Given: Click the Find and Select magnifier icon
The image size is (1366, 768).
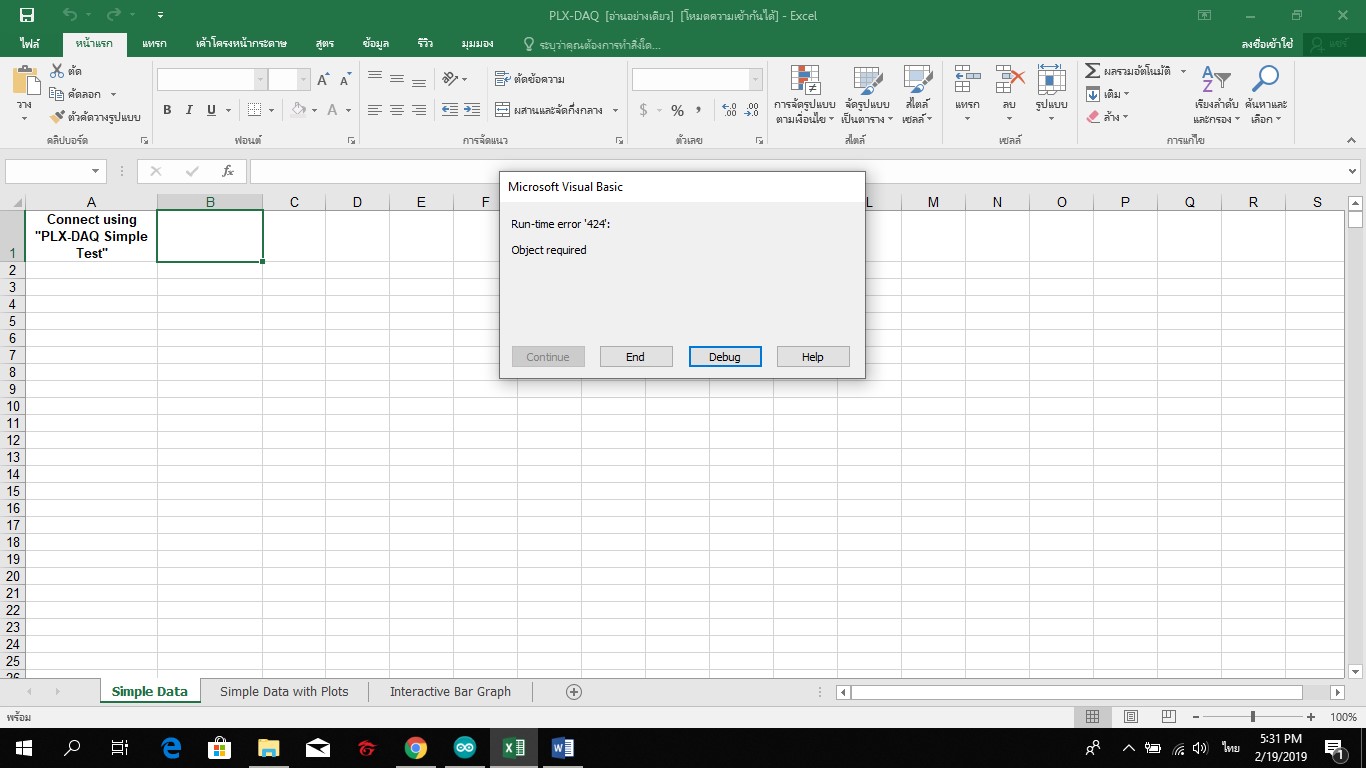Looking at the screenshot, I should click(1266, 79).
